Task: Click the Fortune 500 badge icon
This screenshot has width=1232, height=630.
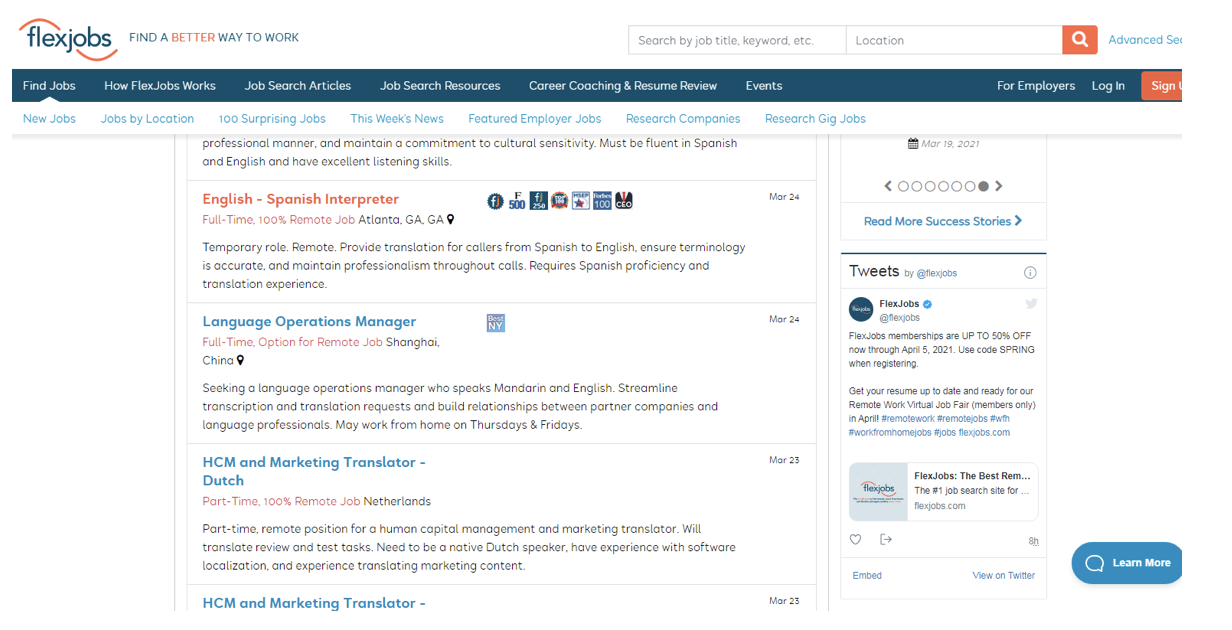Action: [x=517, y=200]
